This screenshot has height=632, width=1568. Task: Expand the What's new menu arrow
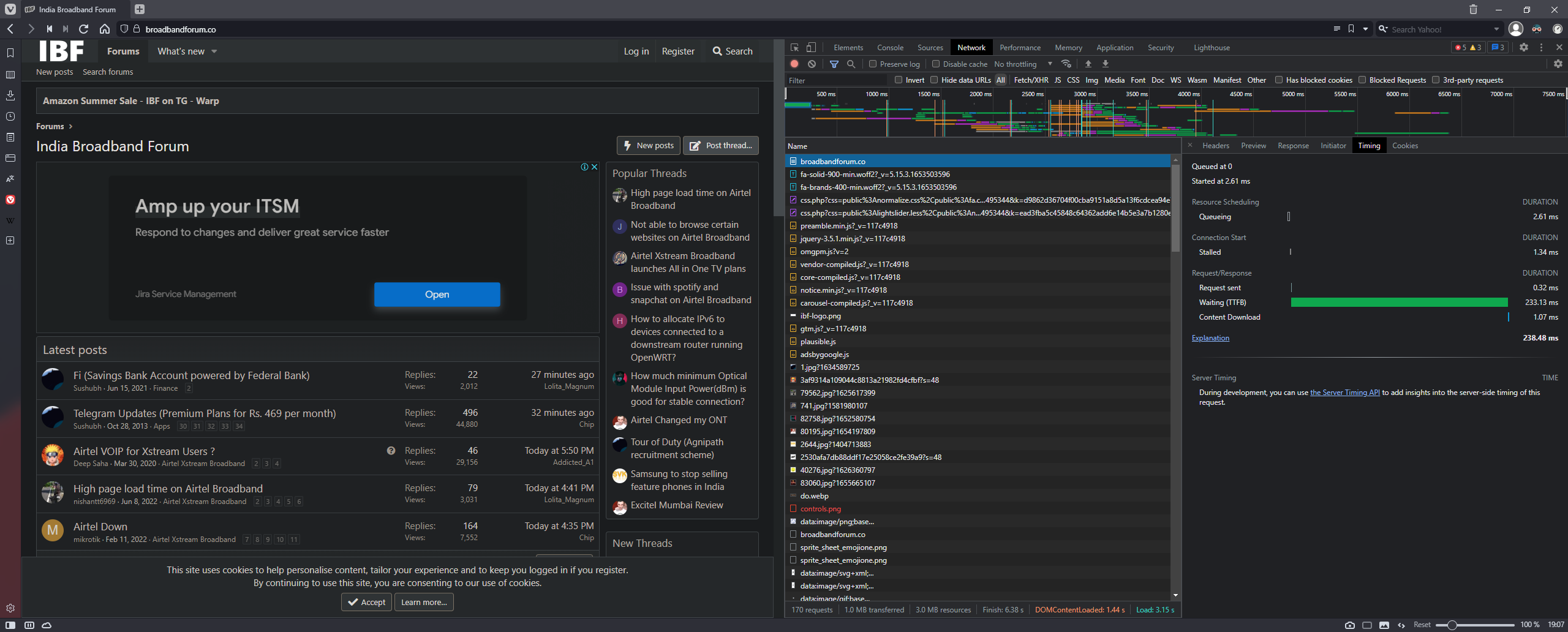[214, 51]
